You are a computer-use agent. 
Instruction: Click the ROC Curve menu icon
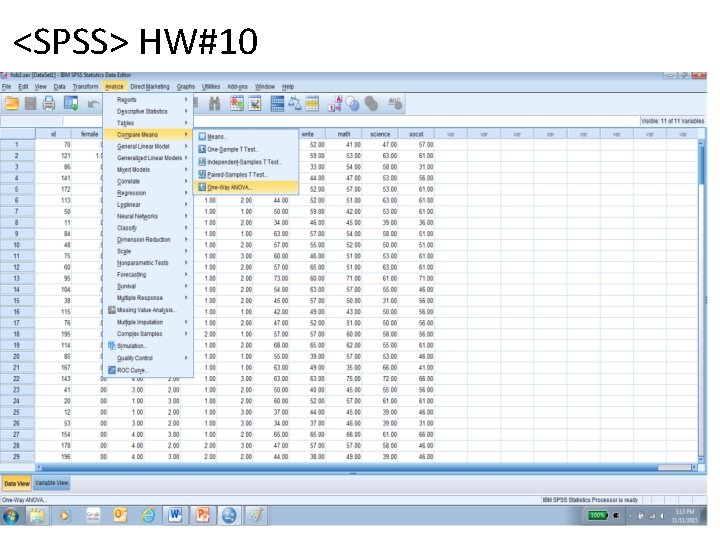coord(112,370)
